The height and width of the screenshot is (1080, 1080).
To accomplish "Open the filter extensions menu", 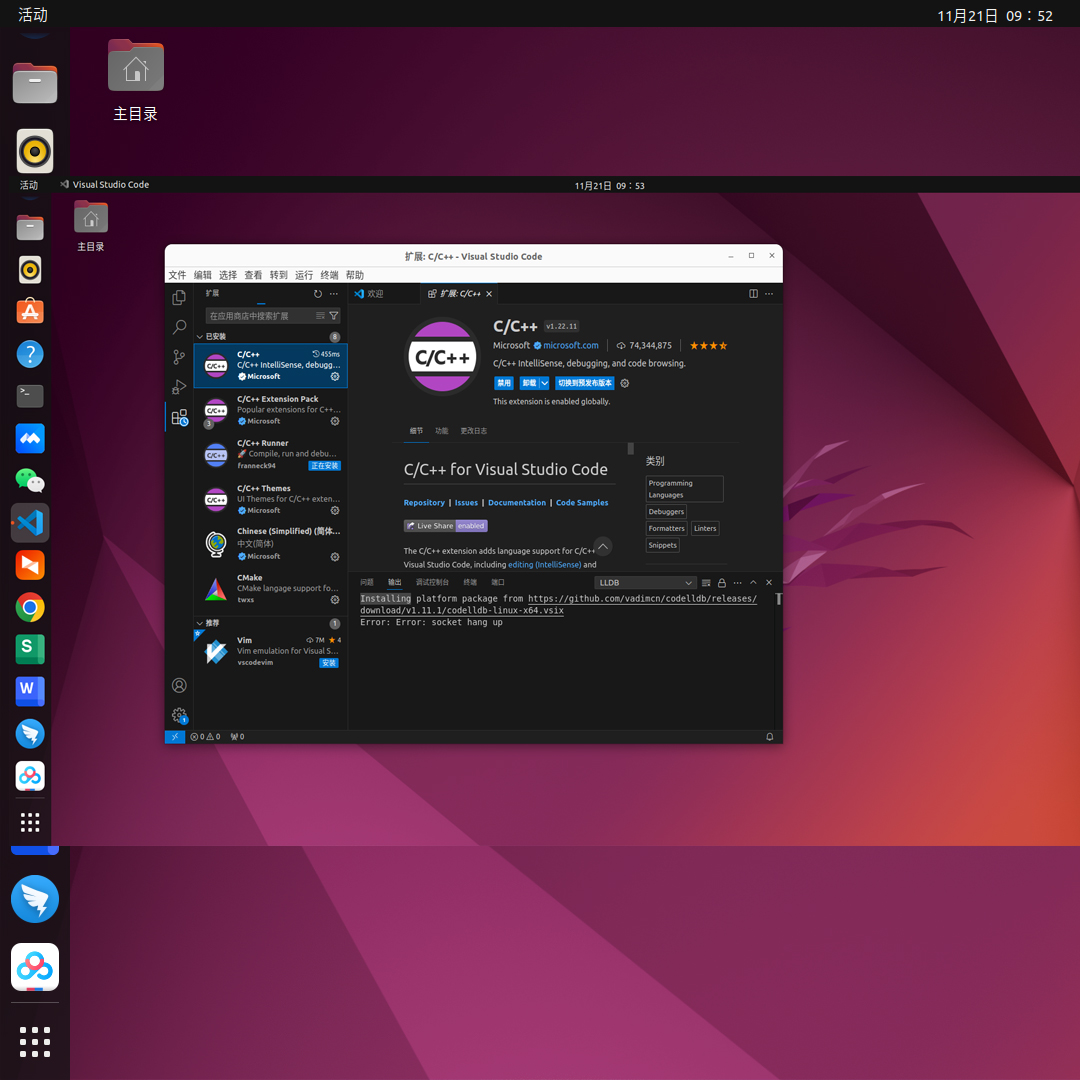I will click(x=334, y=315).
